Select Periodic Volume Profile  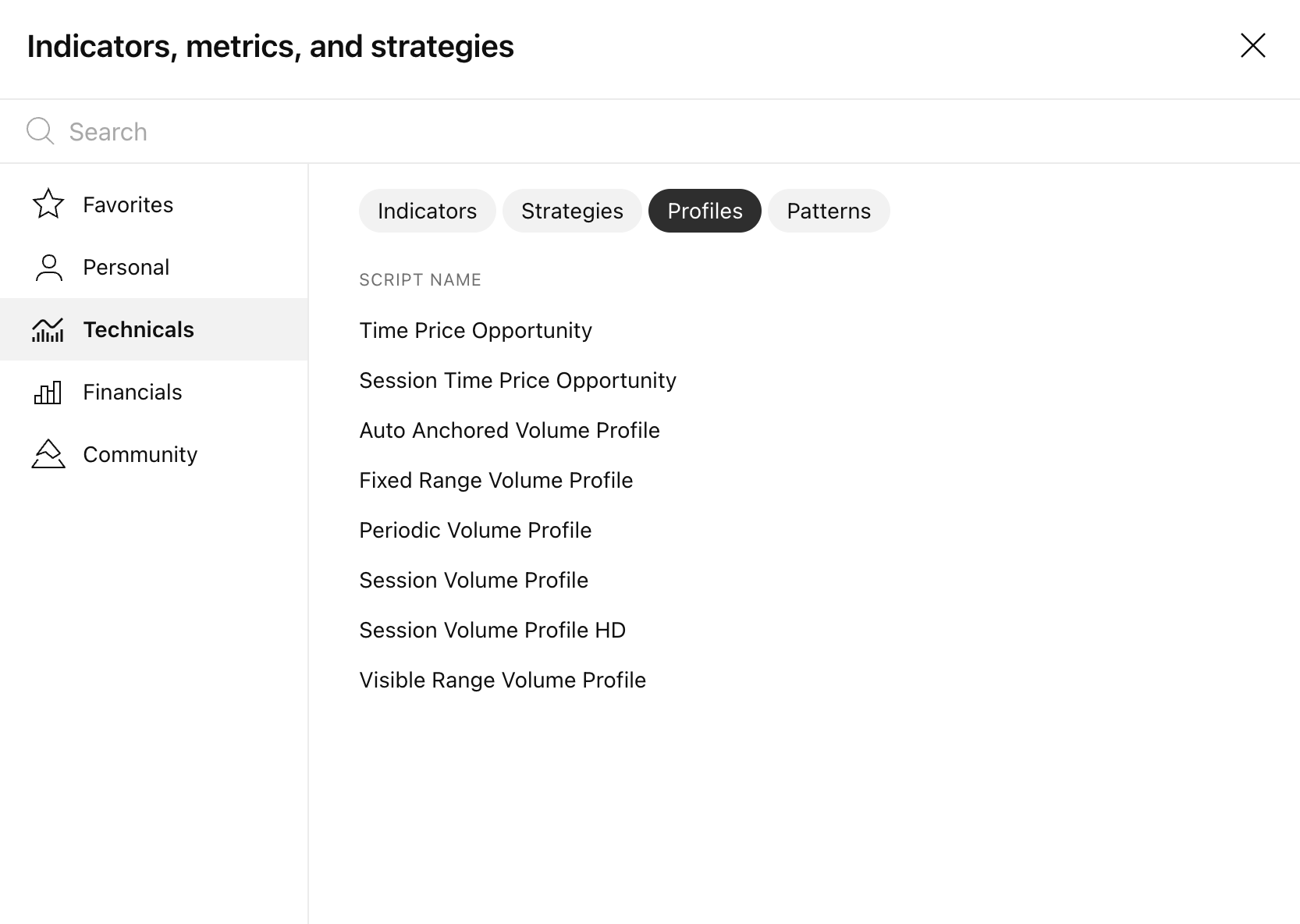point(475,531)
